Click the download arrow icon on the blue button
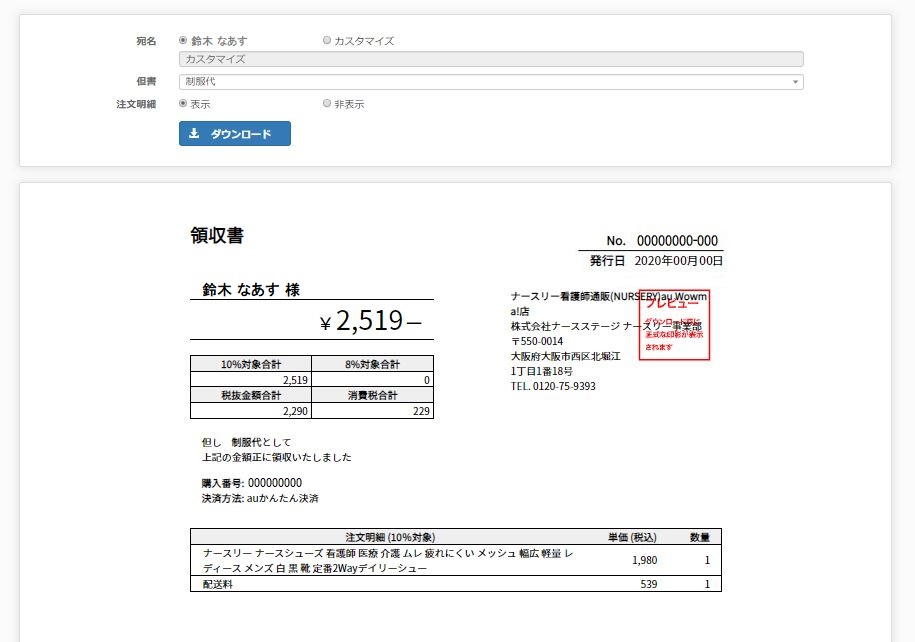915x642 pixels. click(x=195, y=134)
